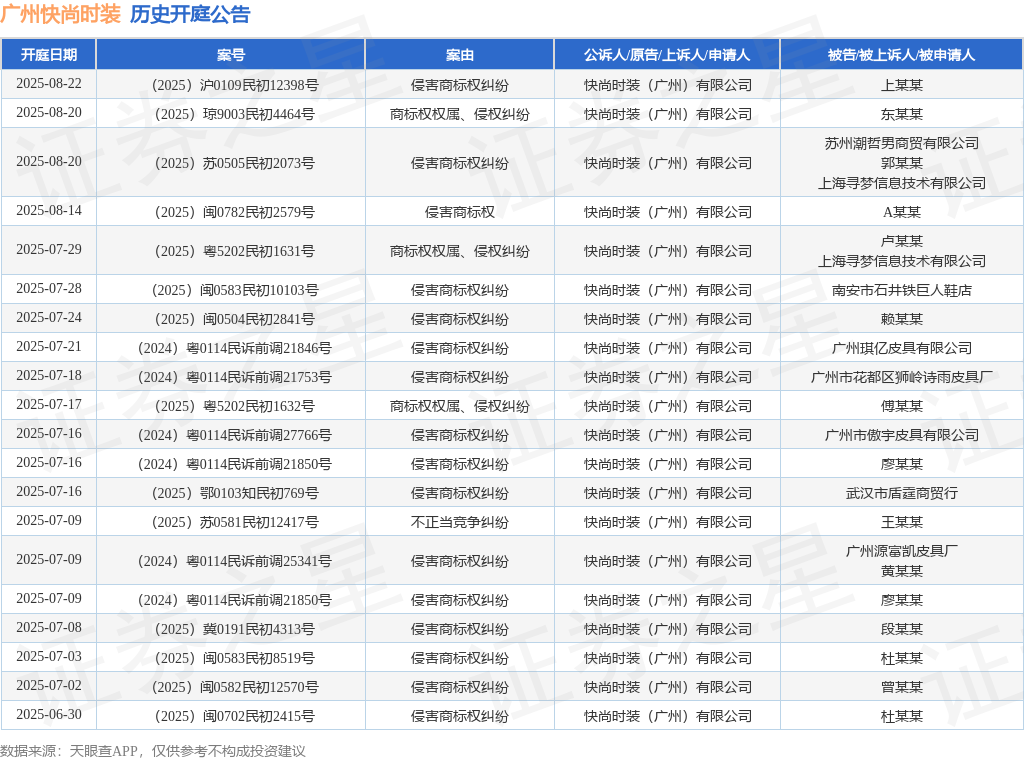Click case number (2025)闽0582民初12570号
The image size is (1024, 760).
(x=235, y=688)
